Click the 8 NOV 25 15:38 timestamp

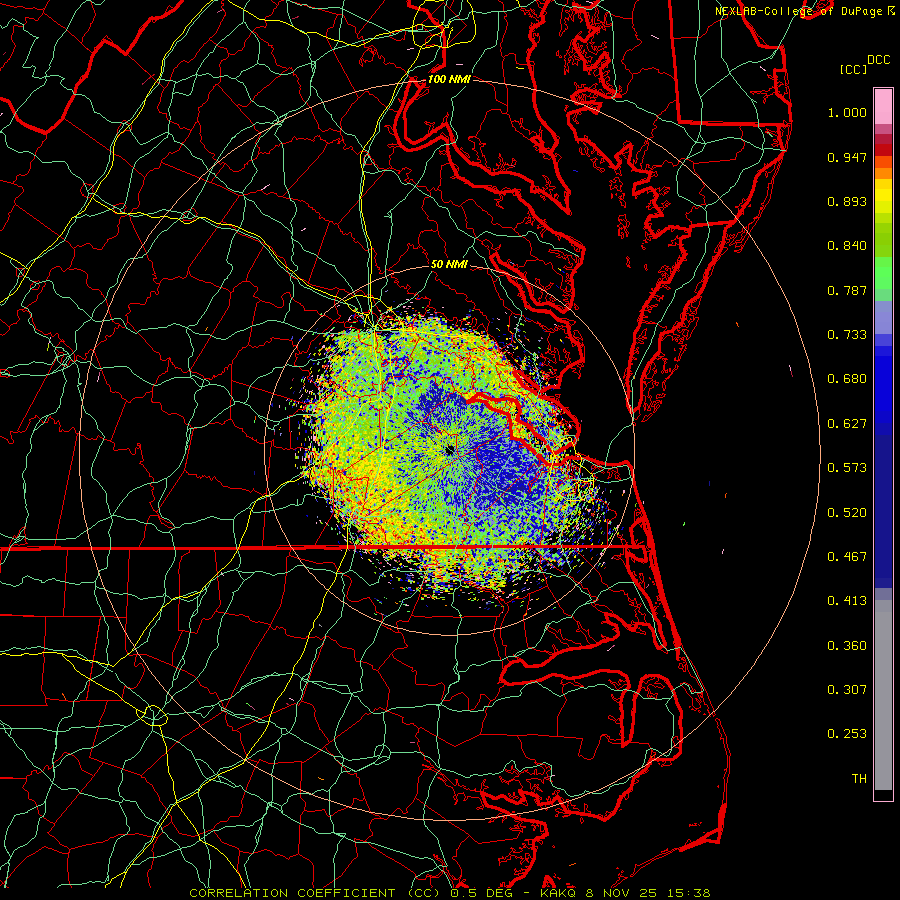pyautogui.click(x=647, y=893)
